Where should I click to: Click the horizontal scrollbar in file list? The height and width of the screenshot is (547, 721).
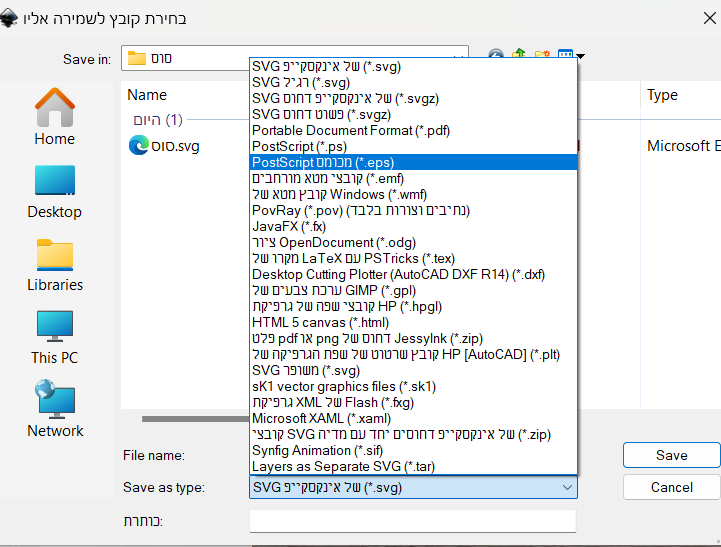195,419
